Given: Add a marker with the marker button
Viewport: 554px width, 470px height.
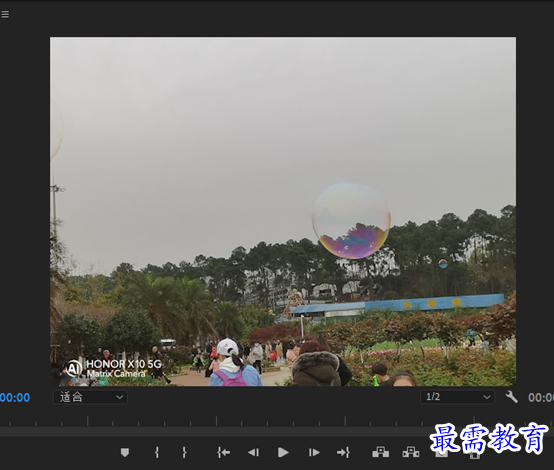Looking at the screenshot, I should [x=125, y=452].
